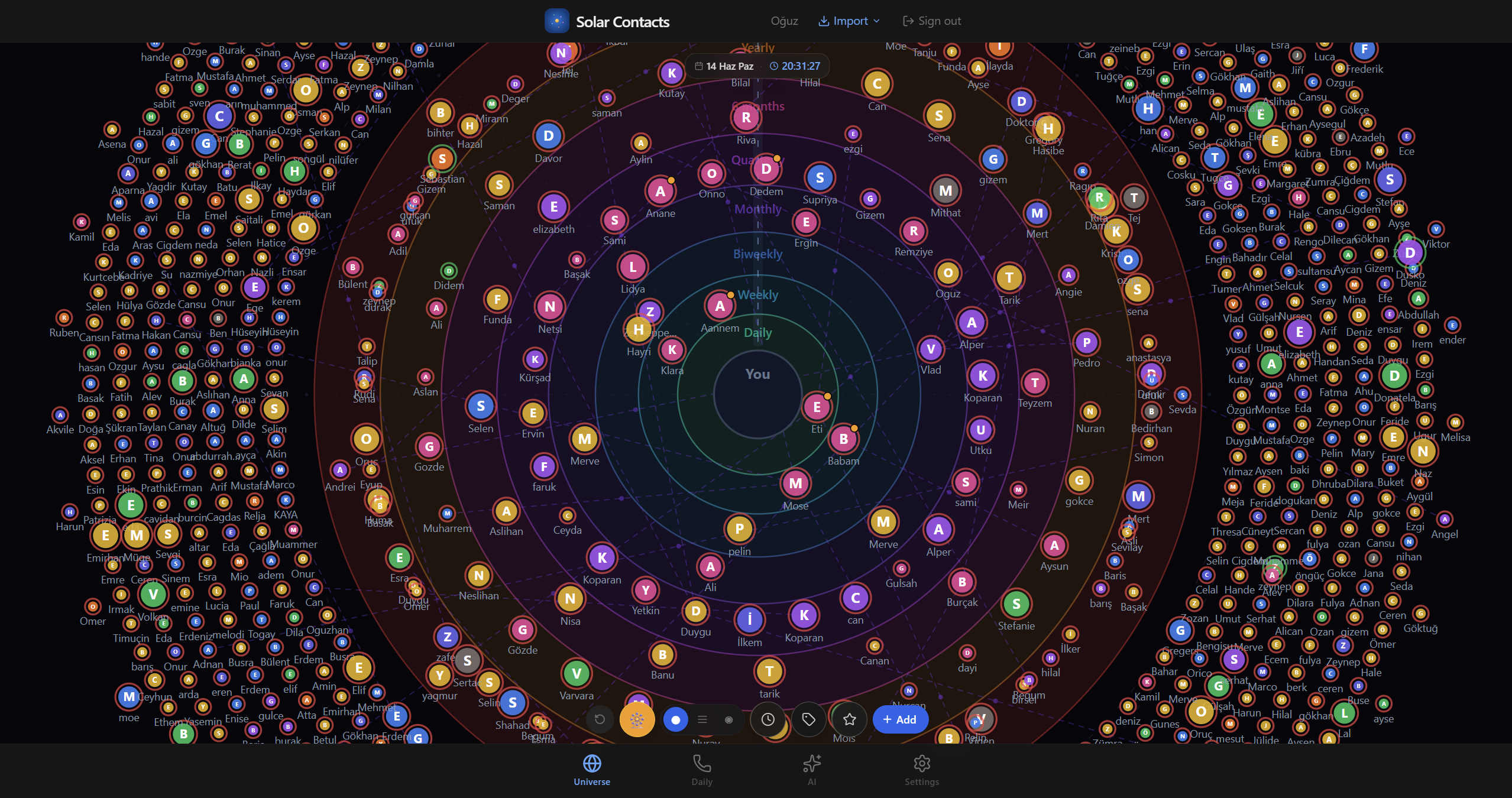Open the Ceyda contact bubble
The height and width of the screenshot is (798, 1512).
567,515
